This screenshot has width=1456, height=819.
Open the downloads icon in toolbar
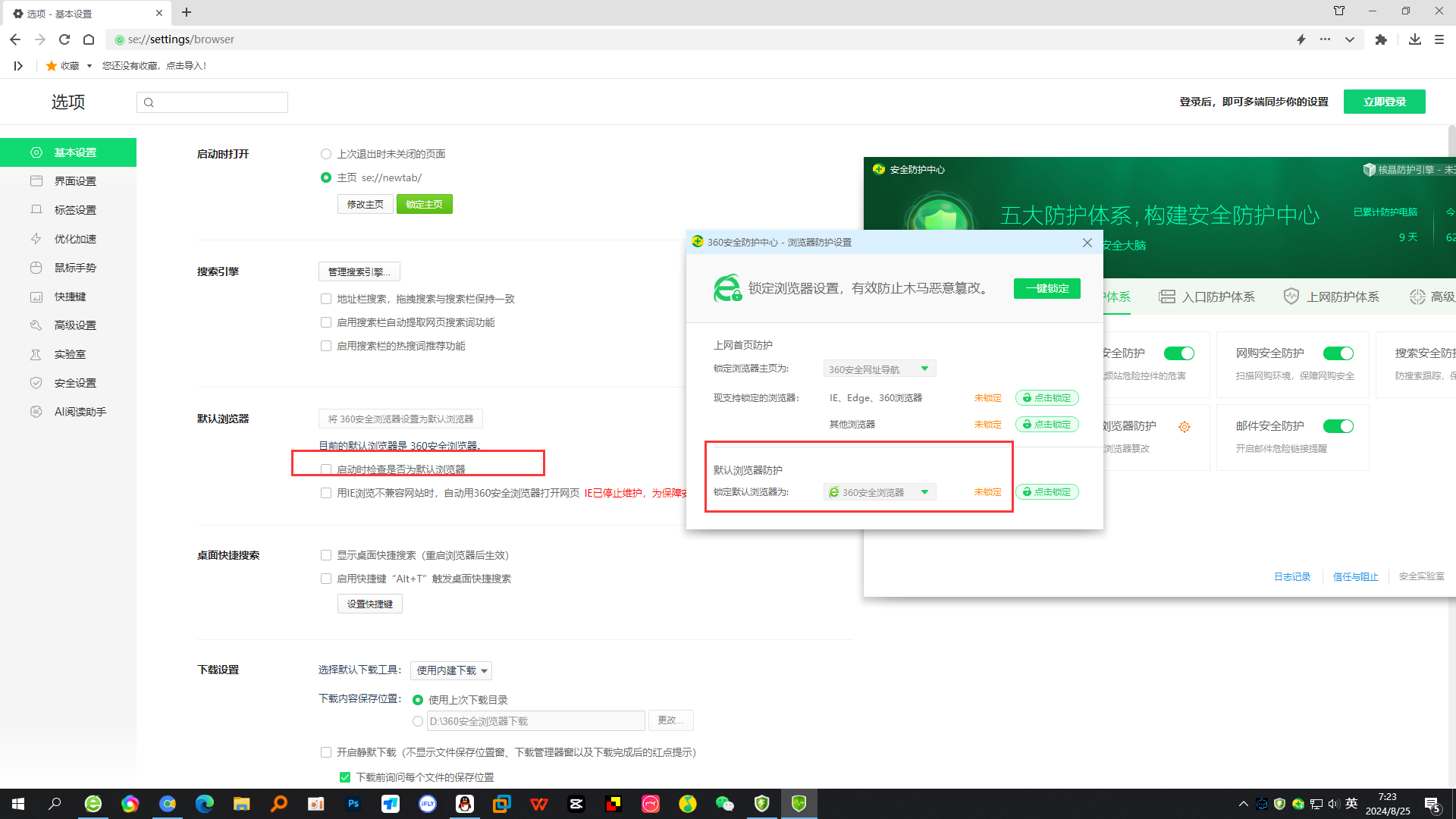pos(1415,39)
